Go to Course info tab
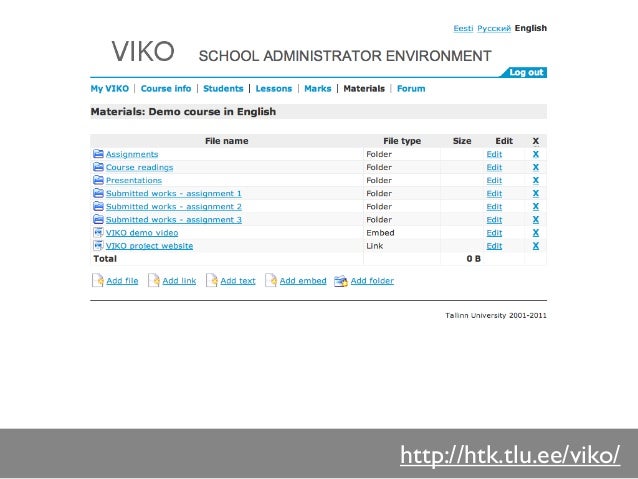638x479 pixels. 166,88
